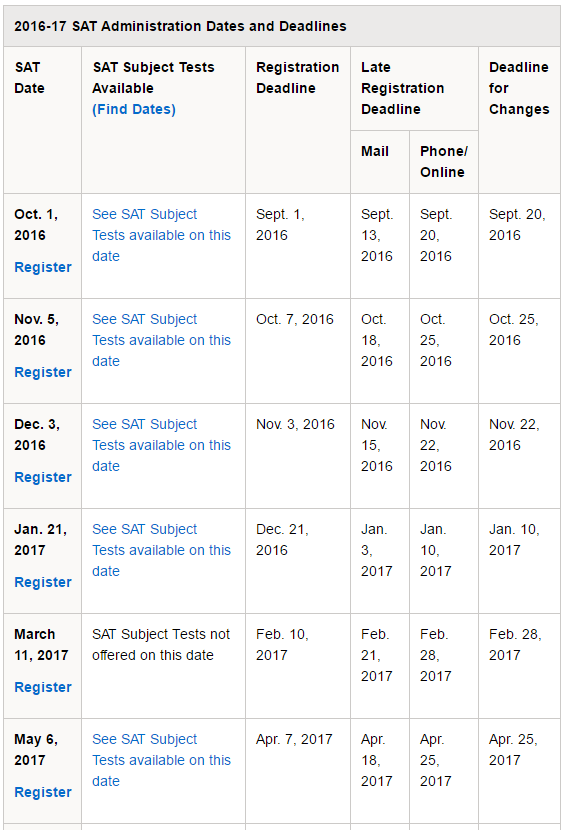View Subject Tests available on May 6
Viewport: 566px width, 830px height.
[x=161, y=760]
